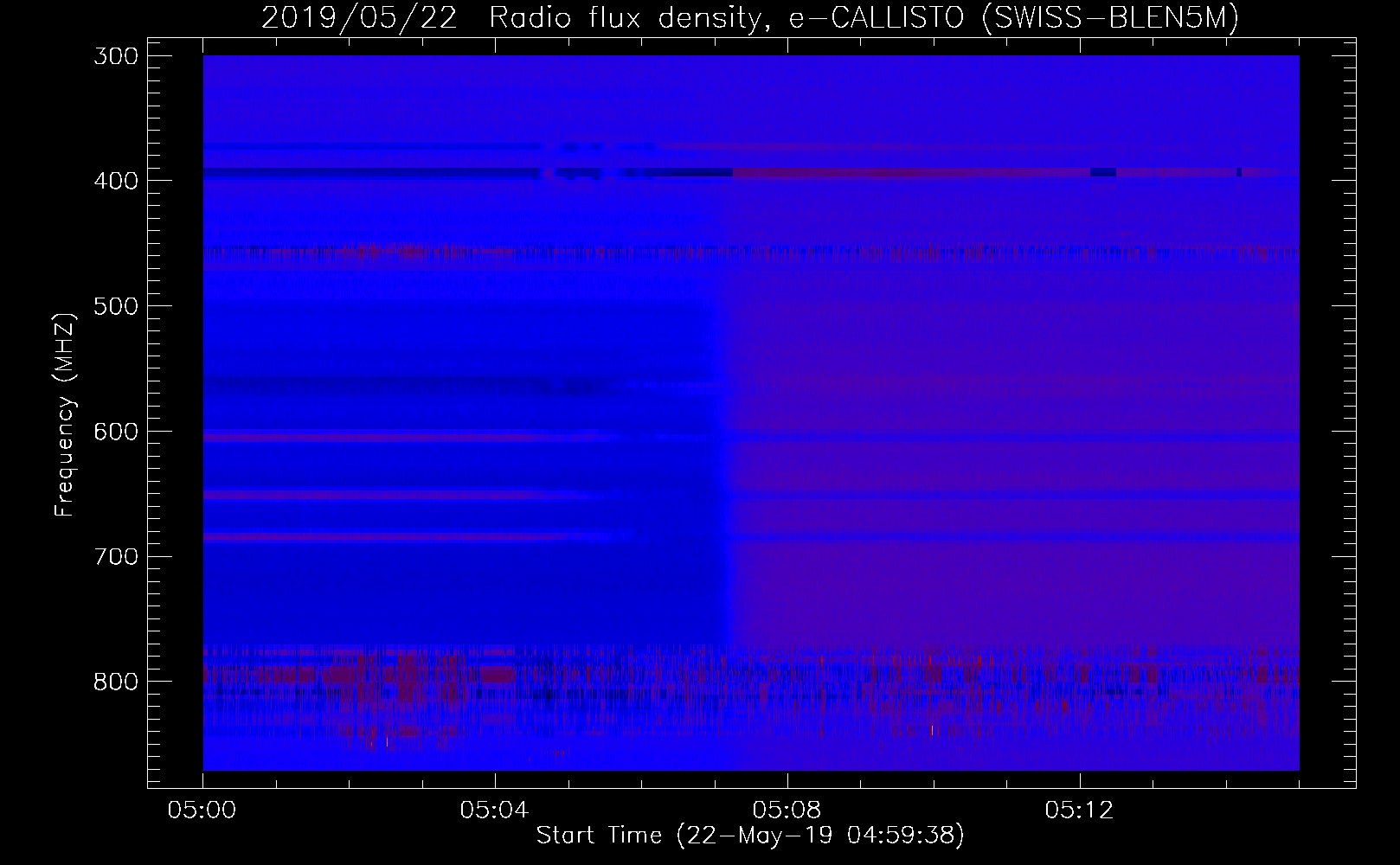Click the "Frequency (MHZ)" axis label
Screen dimensions: 1400x865
(x=65, y=414)
